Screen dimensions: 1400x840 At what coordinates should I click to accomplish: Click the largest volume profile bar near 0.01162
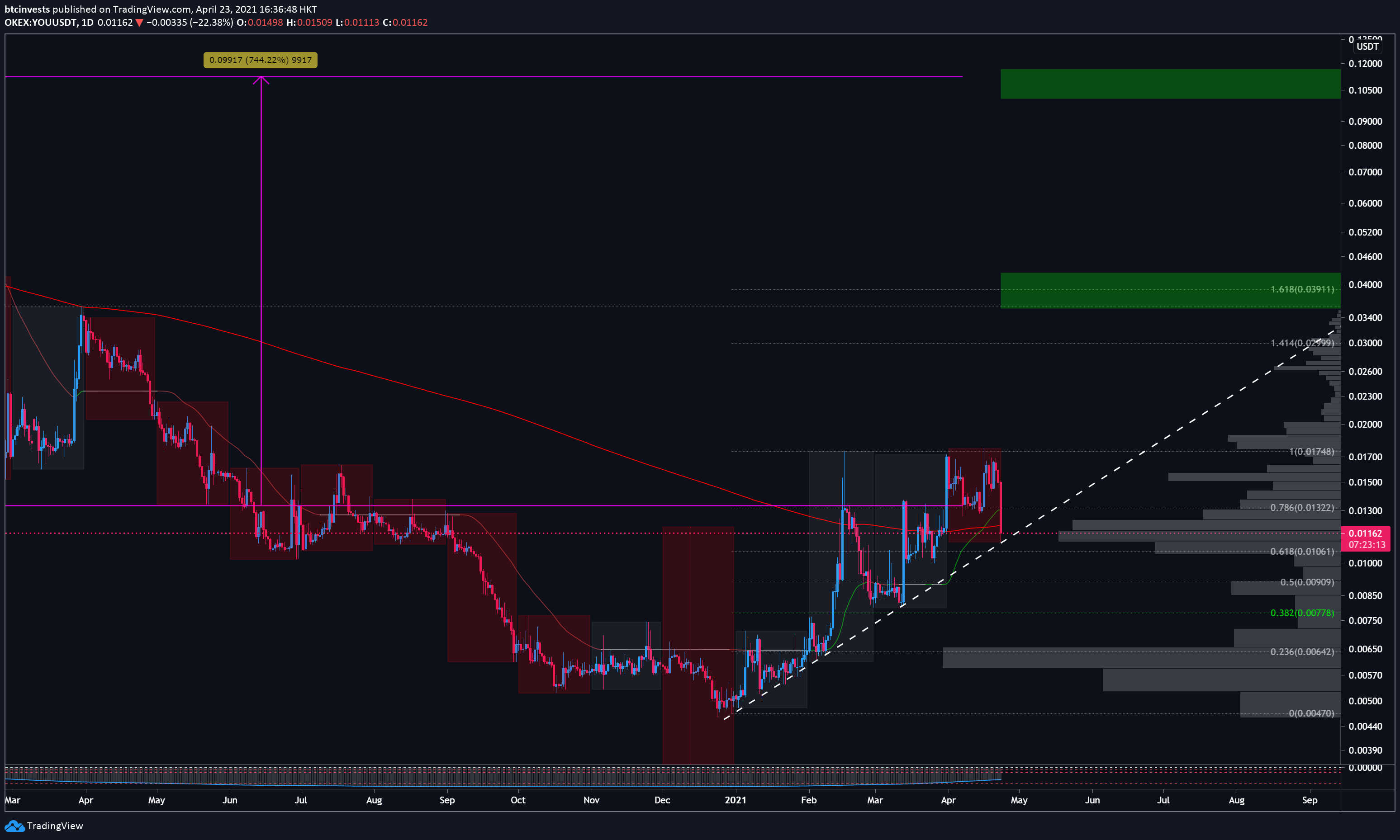pyautogui.click(x=1199, y=536)
